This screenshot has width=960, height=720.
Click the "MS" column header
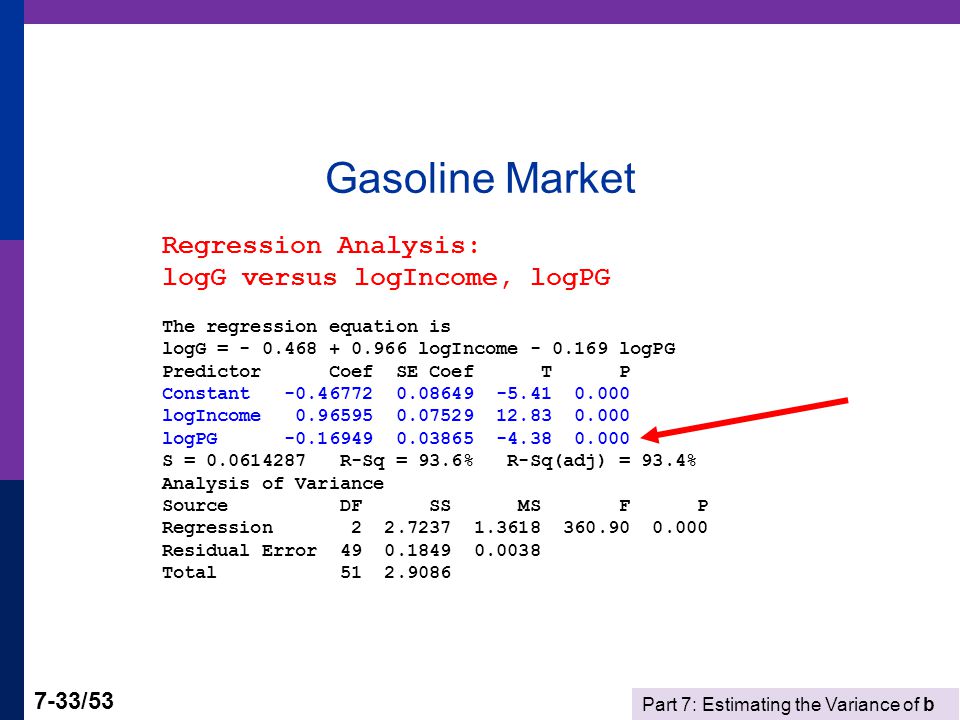pyautogui.click(x=529, y=506)
